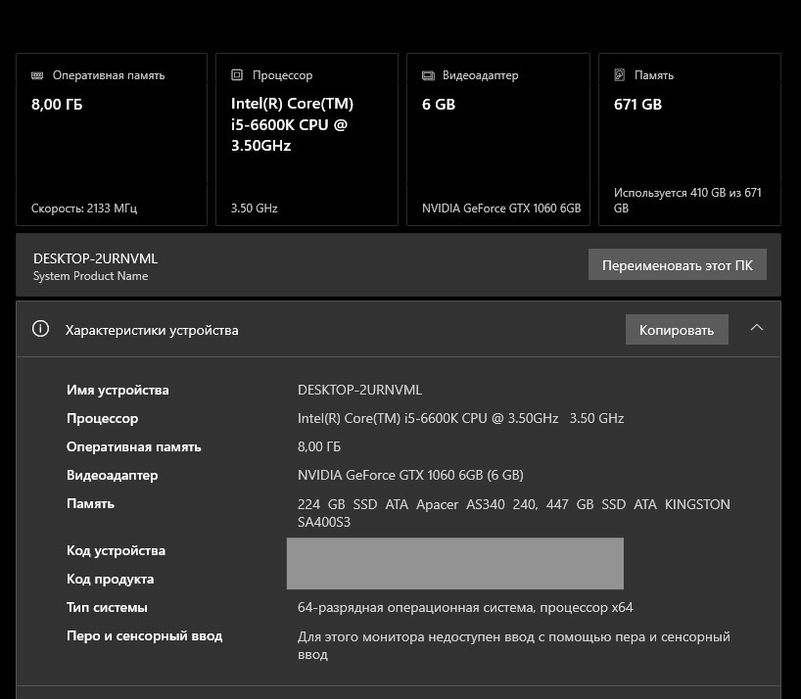Click Оперативная память row label in specifications
This screenshot has height=699, width=801.
click(134, 447)
